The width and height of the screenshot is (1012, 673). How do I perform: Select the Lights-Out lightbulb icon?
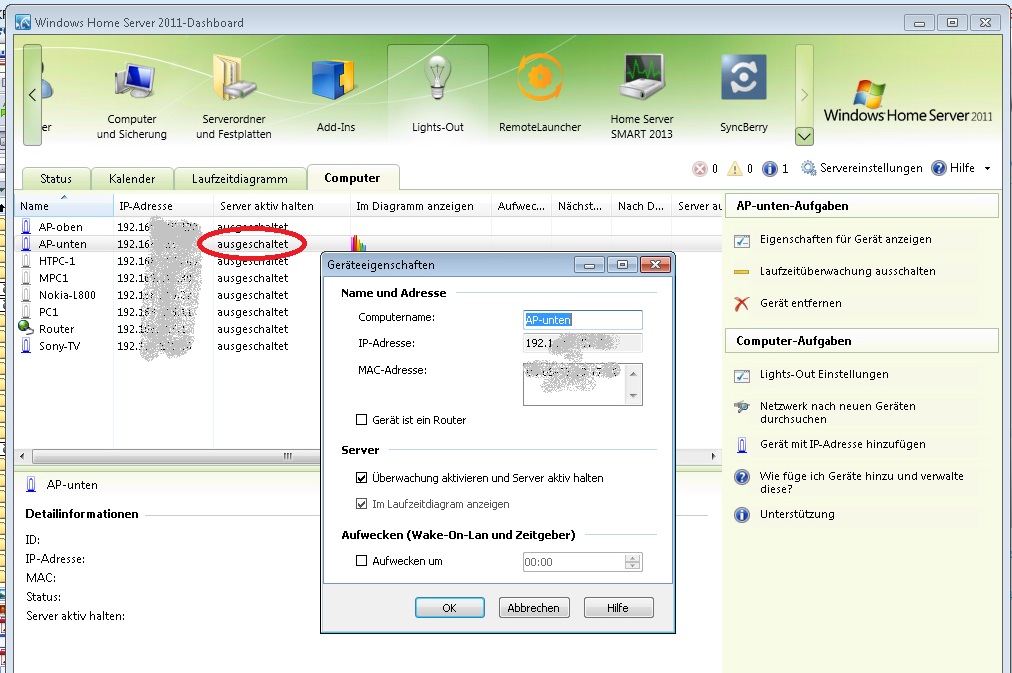pyautogui.click(x=438, y=78)
